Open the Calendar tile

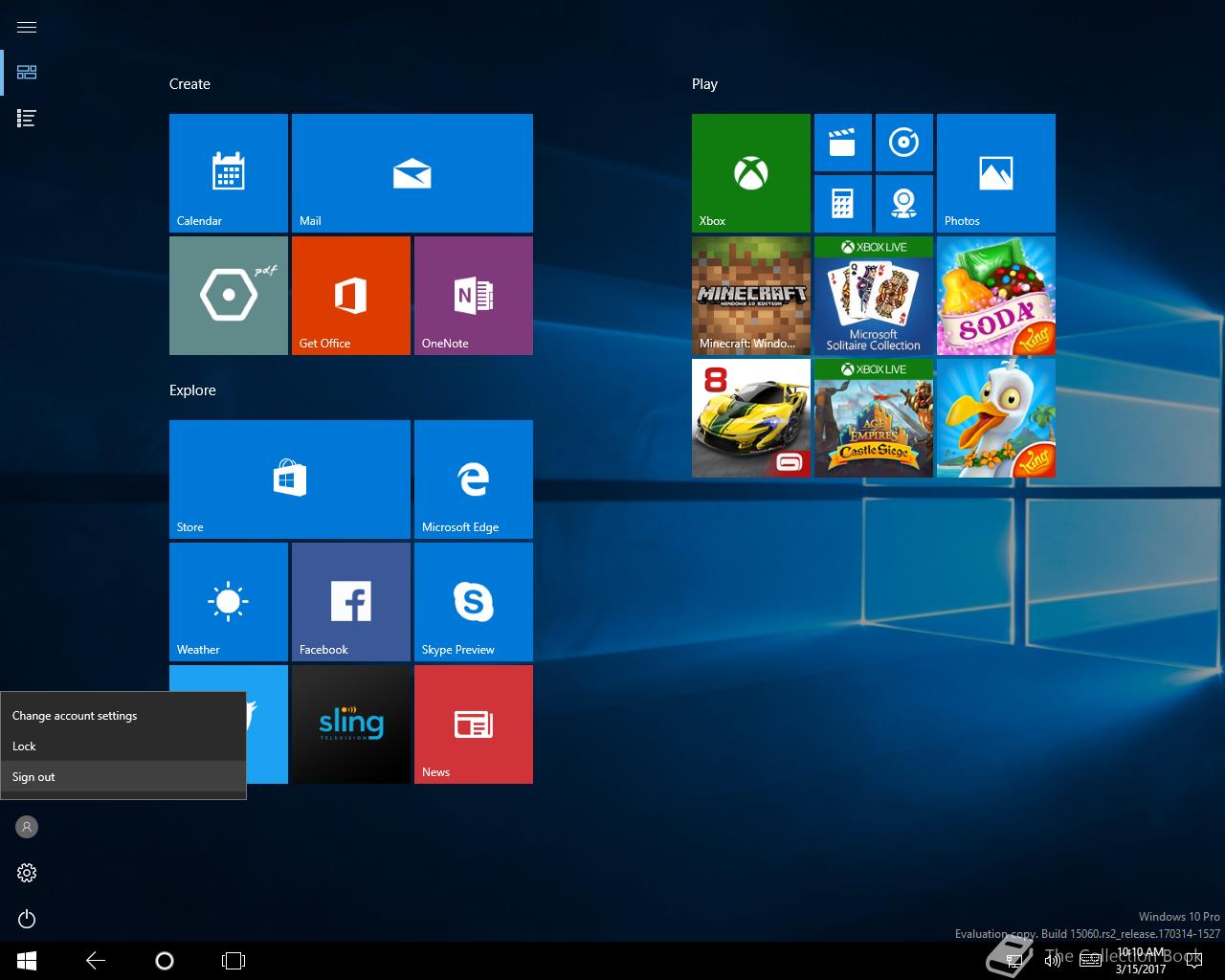[x=229, y=173]
